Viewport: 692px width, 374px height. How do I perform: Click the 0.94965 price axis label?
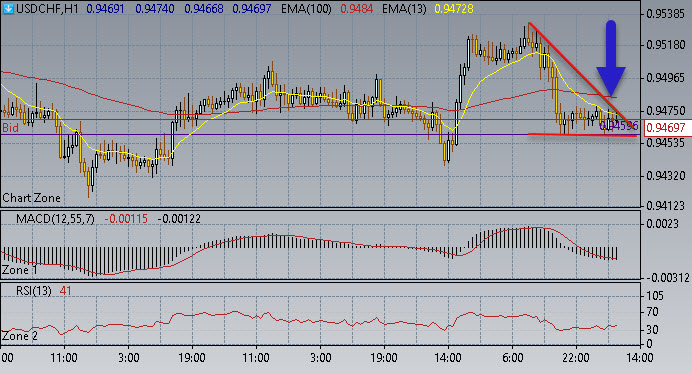[666, 78]
